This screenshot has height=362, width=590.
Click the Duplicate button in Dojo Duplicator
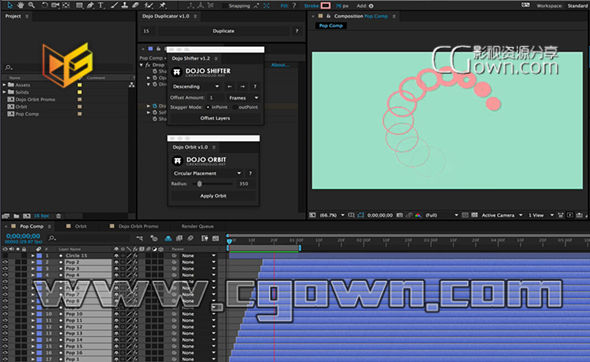point(223,31)
